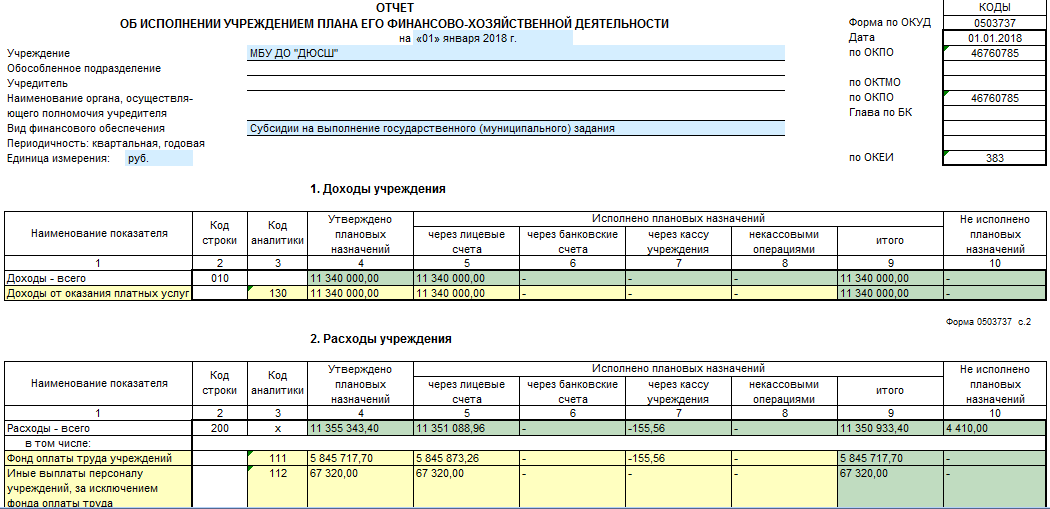Select Фонд оплаты труда approved plan value in column 4
The width and height of the screenshot is (1050, 509).
pos(360,459)
